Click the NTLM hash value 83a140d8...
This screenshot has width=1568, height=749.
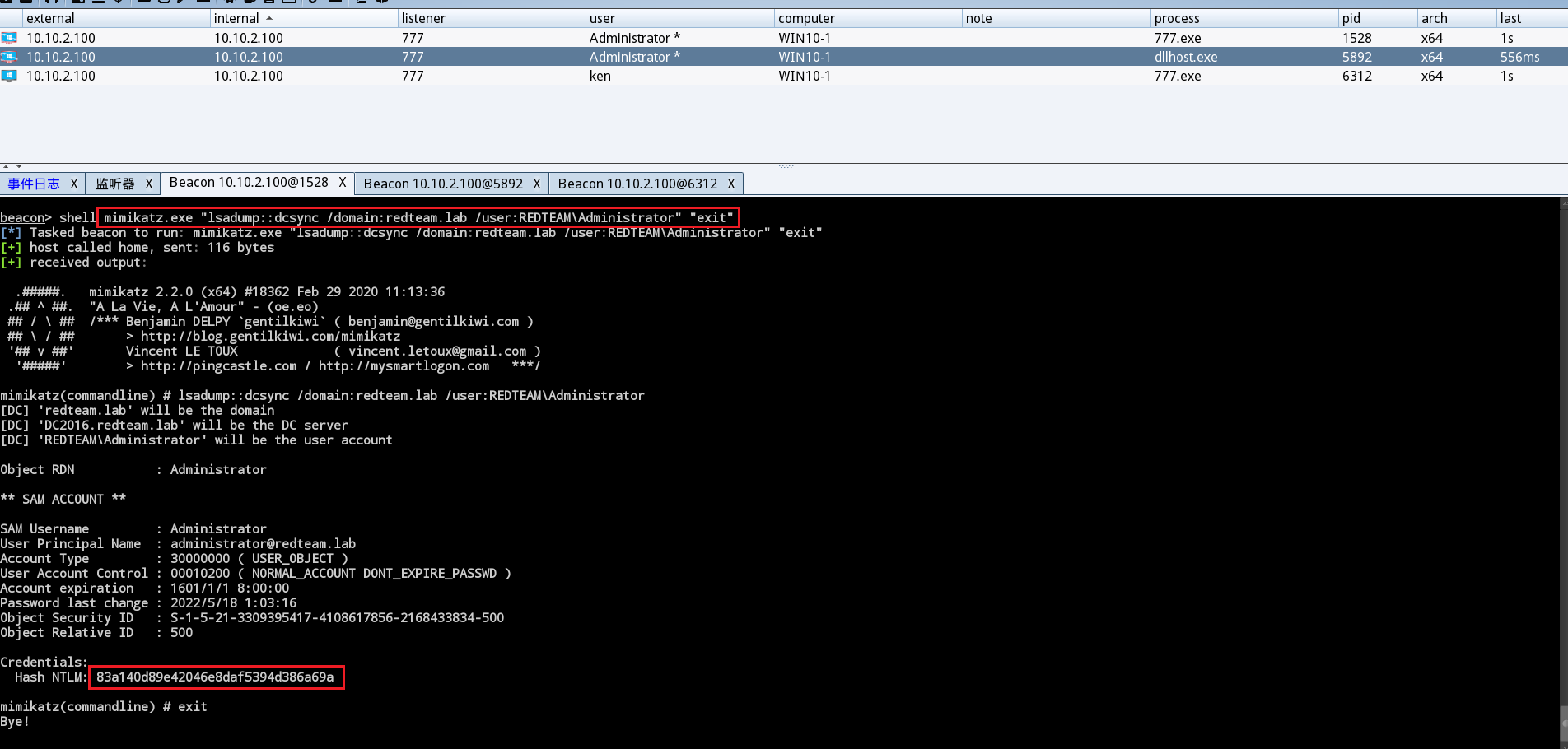(215, 677)
